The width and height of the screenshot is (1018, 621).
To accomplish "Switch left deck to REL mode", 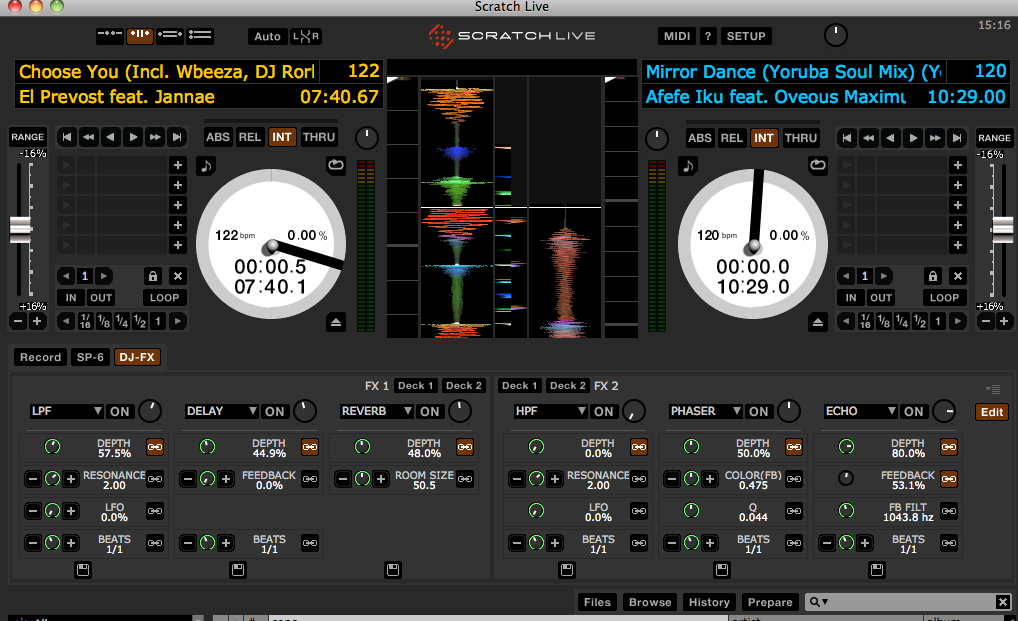I will 249,137.
